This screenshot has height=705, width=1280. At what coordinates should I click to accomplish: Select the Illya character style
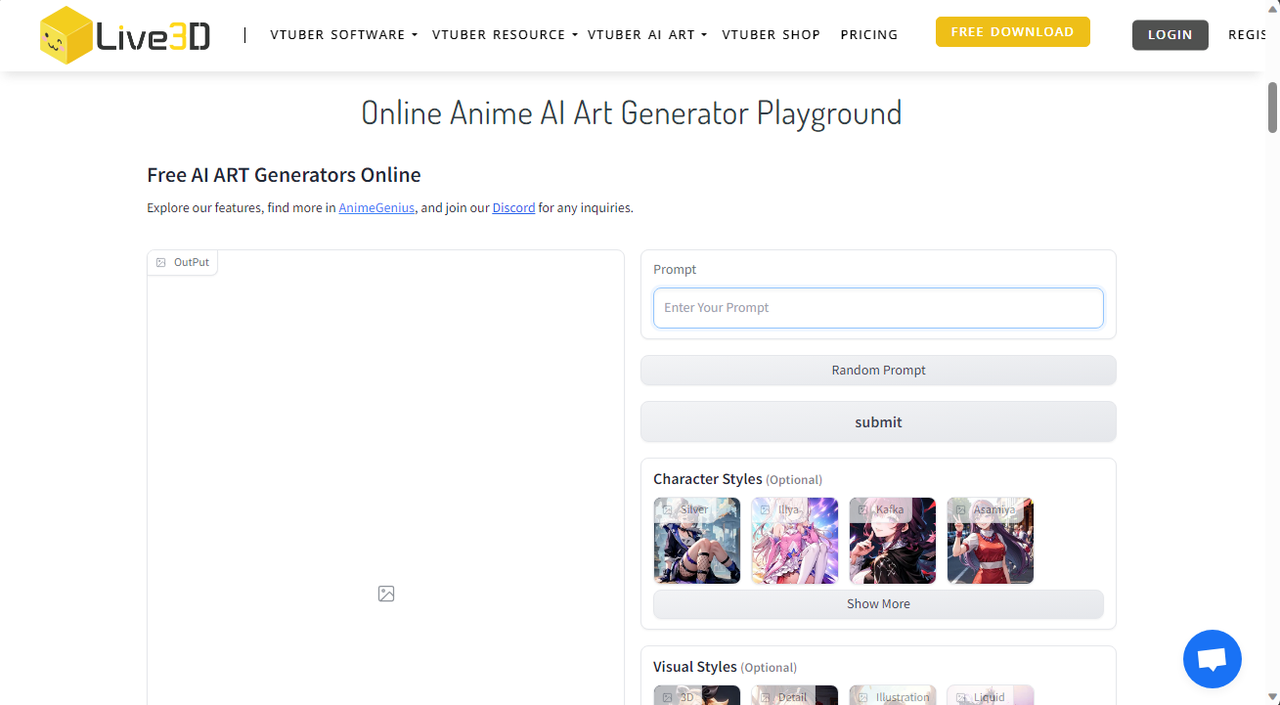795,541
